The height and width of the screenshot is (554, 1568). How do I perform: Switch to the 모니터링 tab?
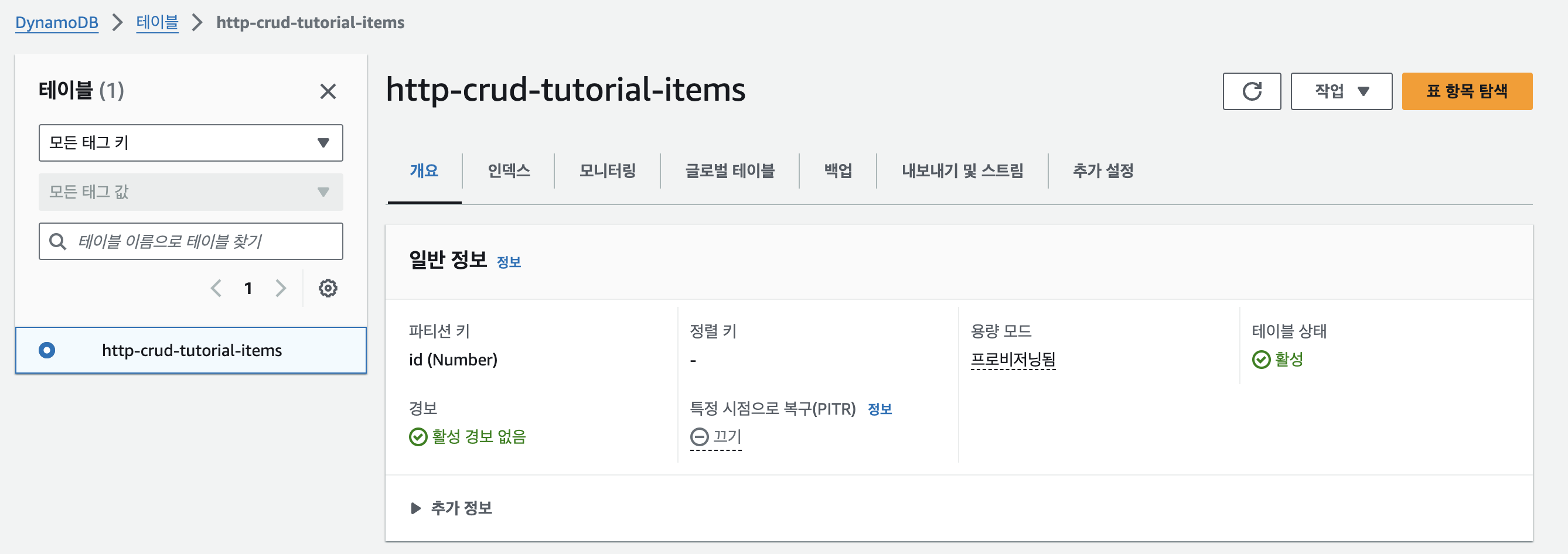point(607,171)
